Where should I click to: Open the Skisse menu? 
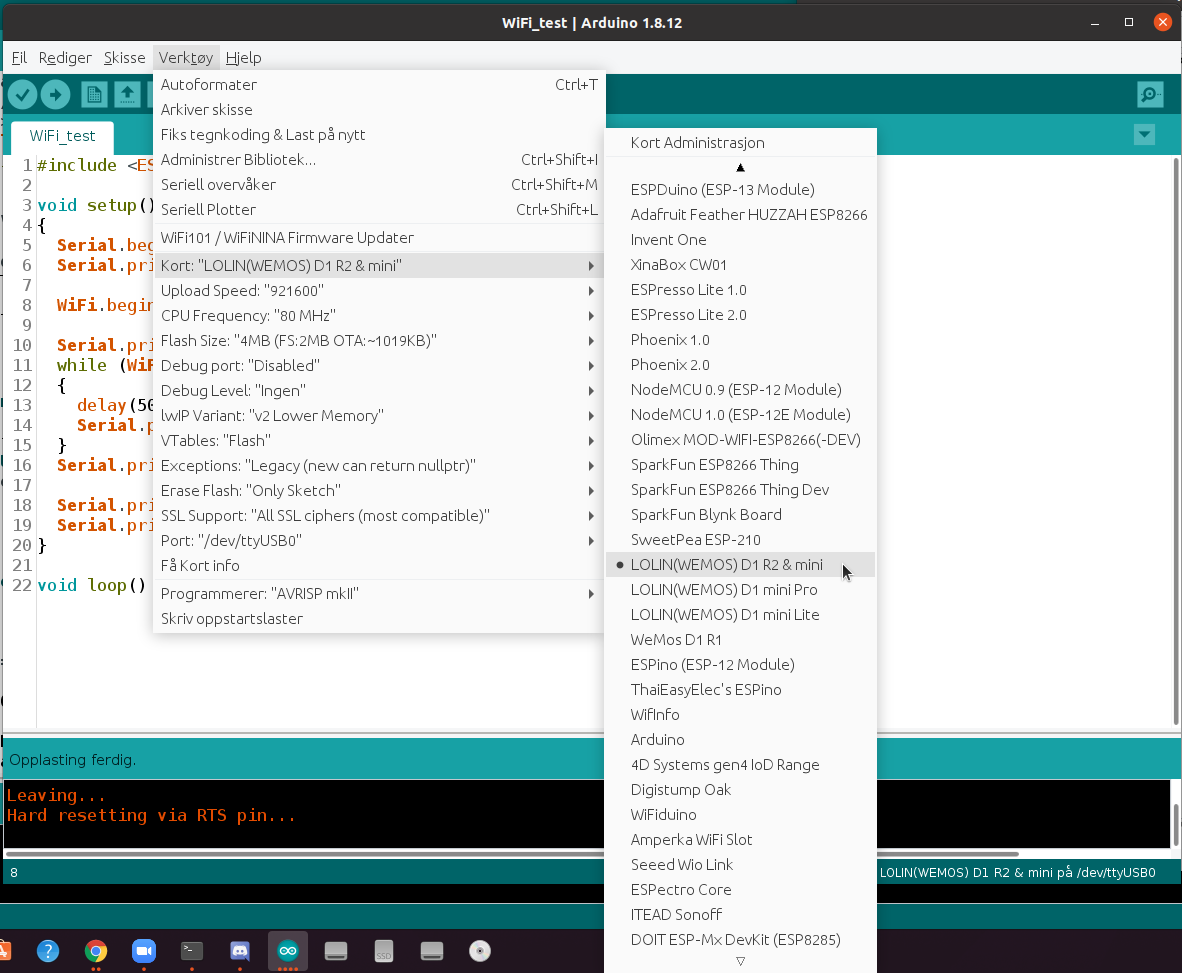124,58
